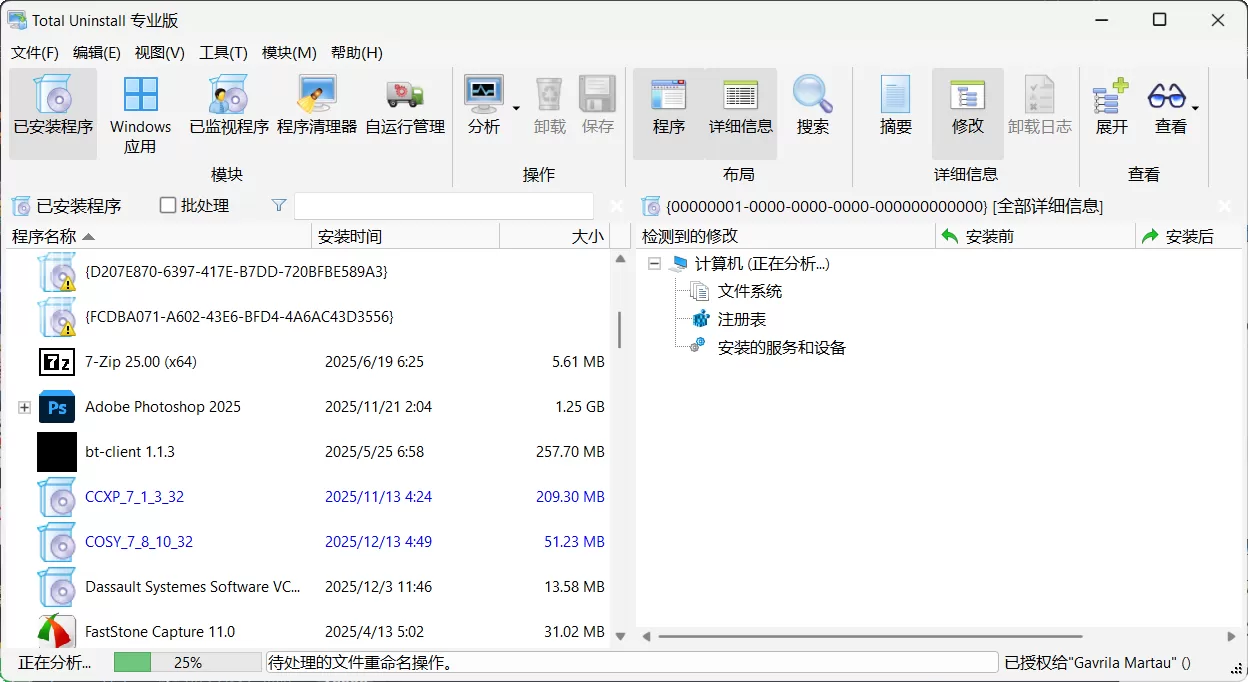Open the 工具 menu
1248x682 pixels.
222,52
